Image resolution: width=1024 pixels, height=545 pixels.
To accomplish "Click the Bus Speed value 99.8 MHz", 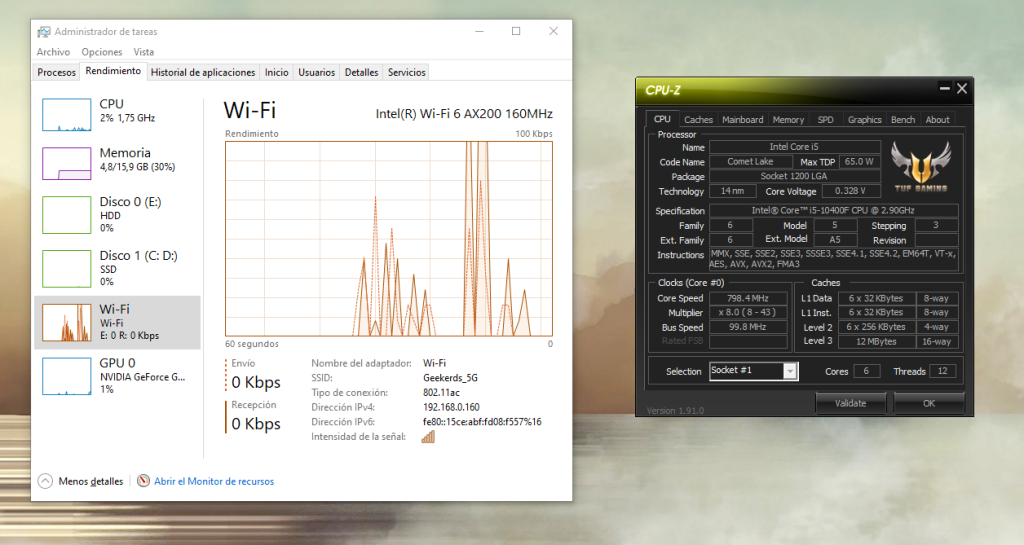I will (748, 327).
